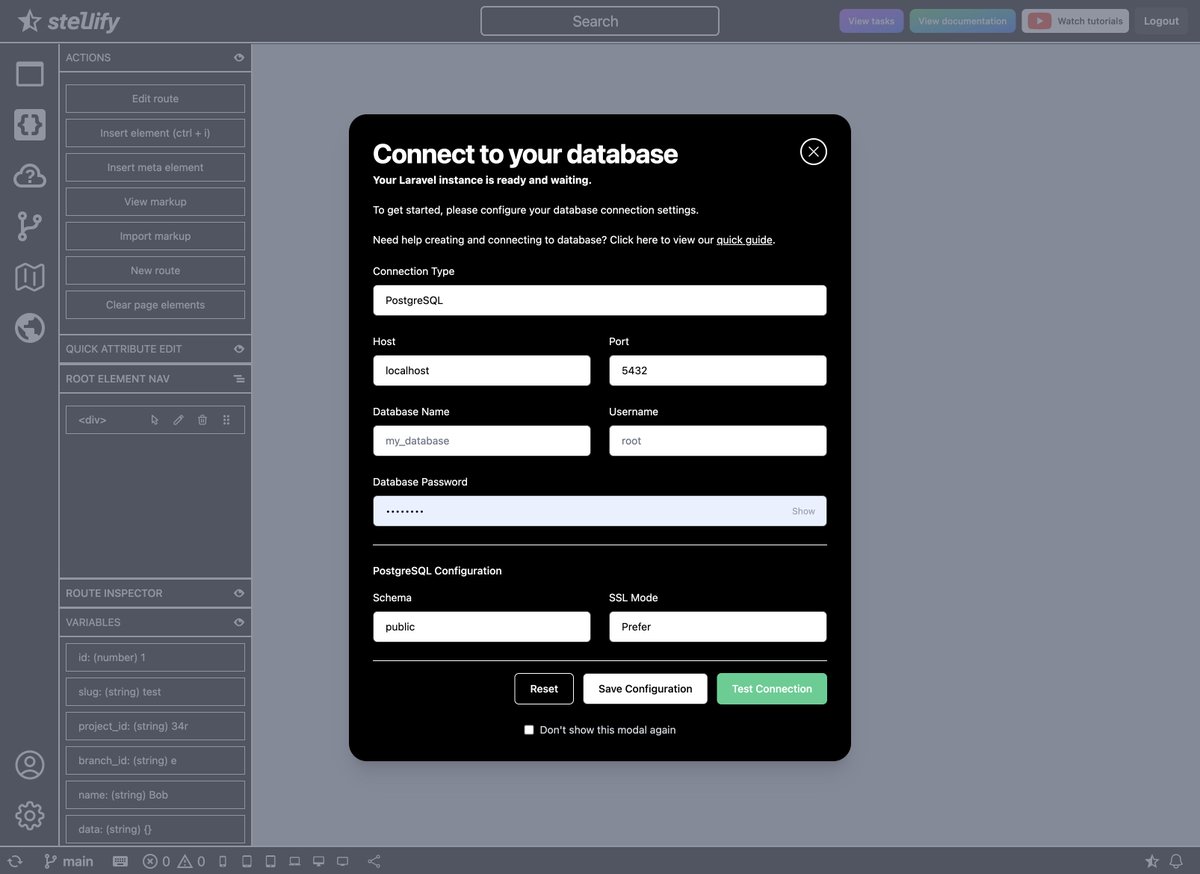Open the branching tool in the left sidebar

pos(29,226)
